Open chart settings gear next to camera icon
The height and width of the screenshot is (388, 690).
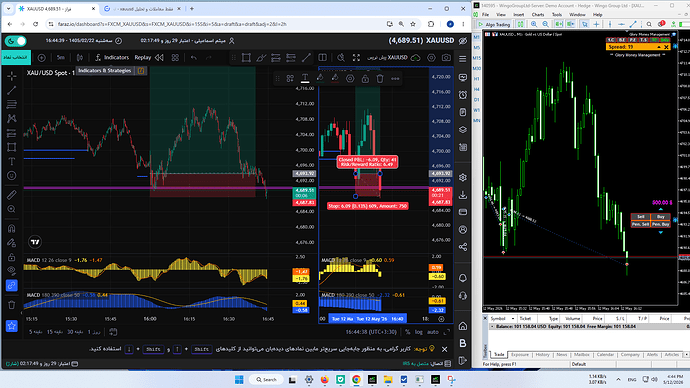(x=431, y=58)
